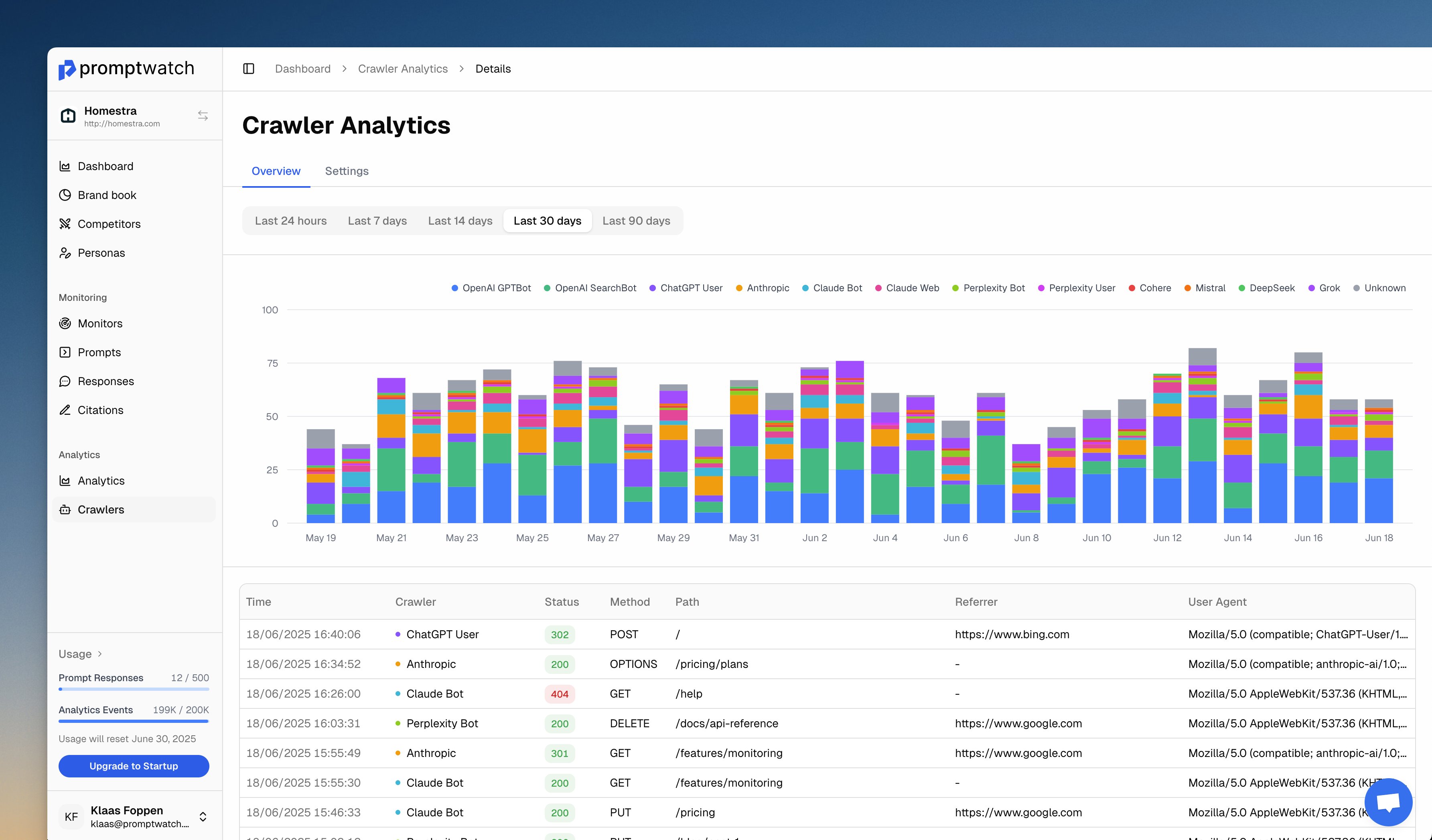
Task: Click Upgrade to Startup button
Action: click(x=134, y=766)
